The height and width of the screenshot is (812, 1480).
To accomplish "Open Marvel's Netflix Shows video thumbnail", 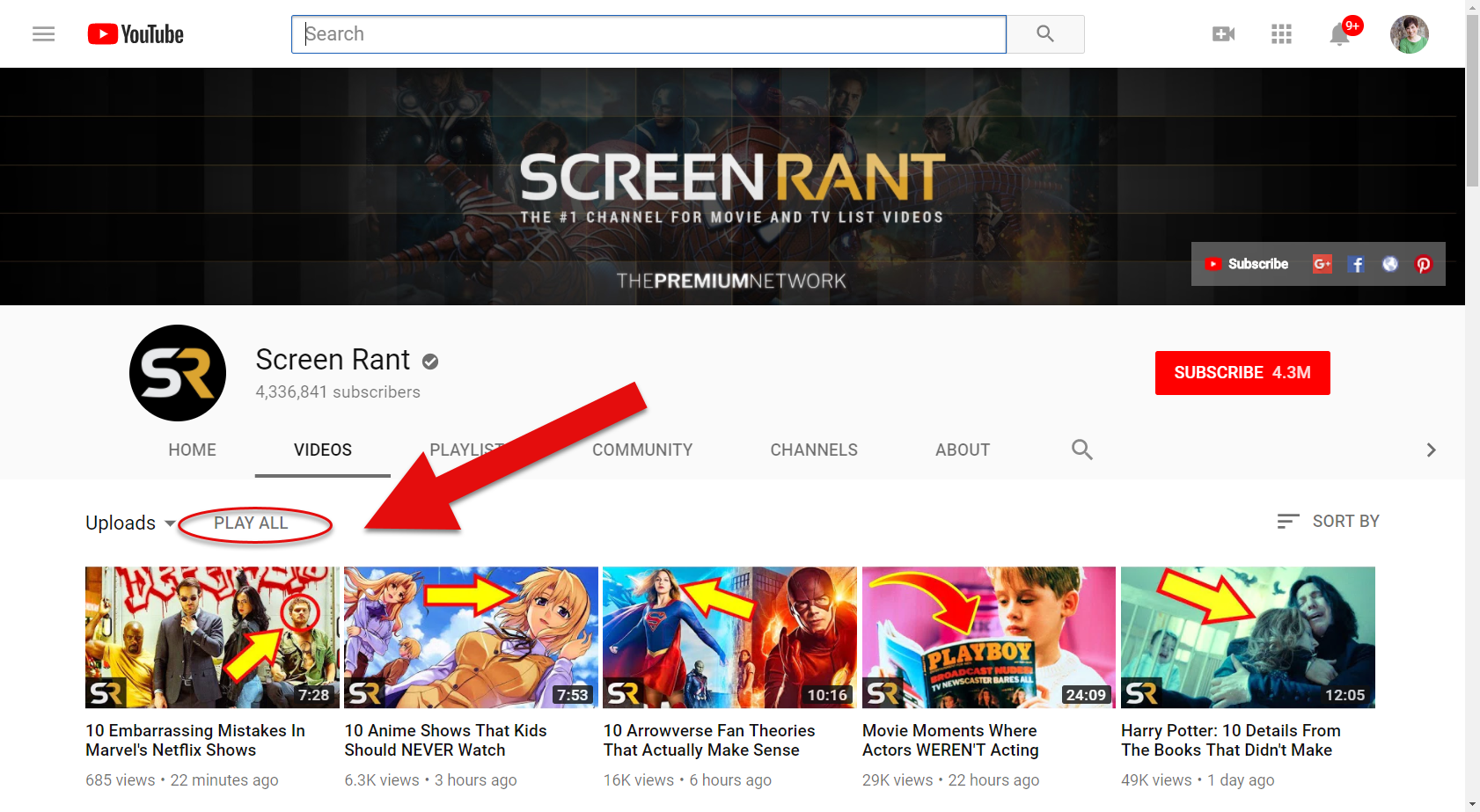I will pos(212,638).
